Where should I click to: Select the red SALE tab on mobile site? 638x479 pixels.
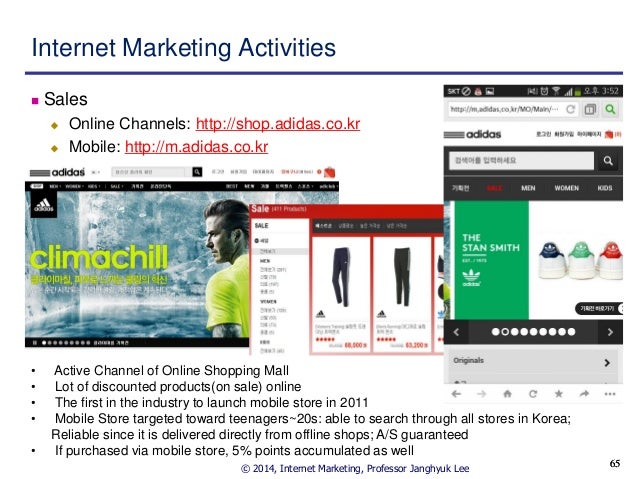[494, 188]
